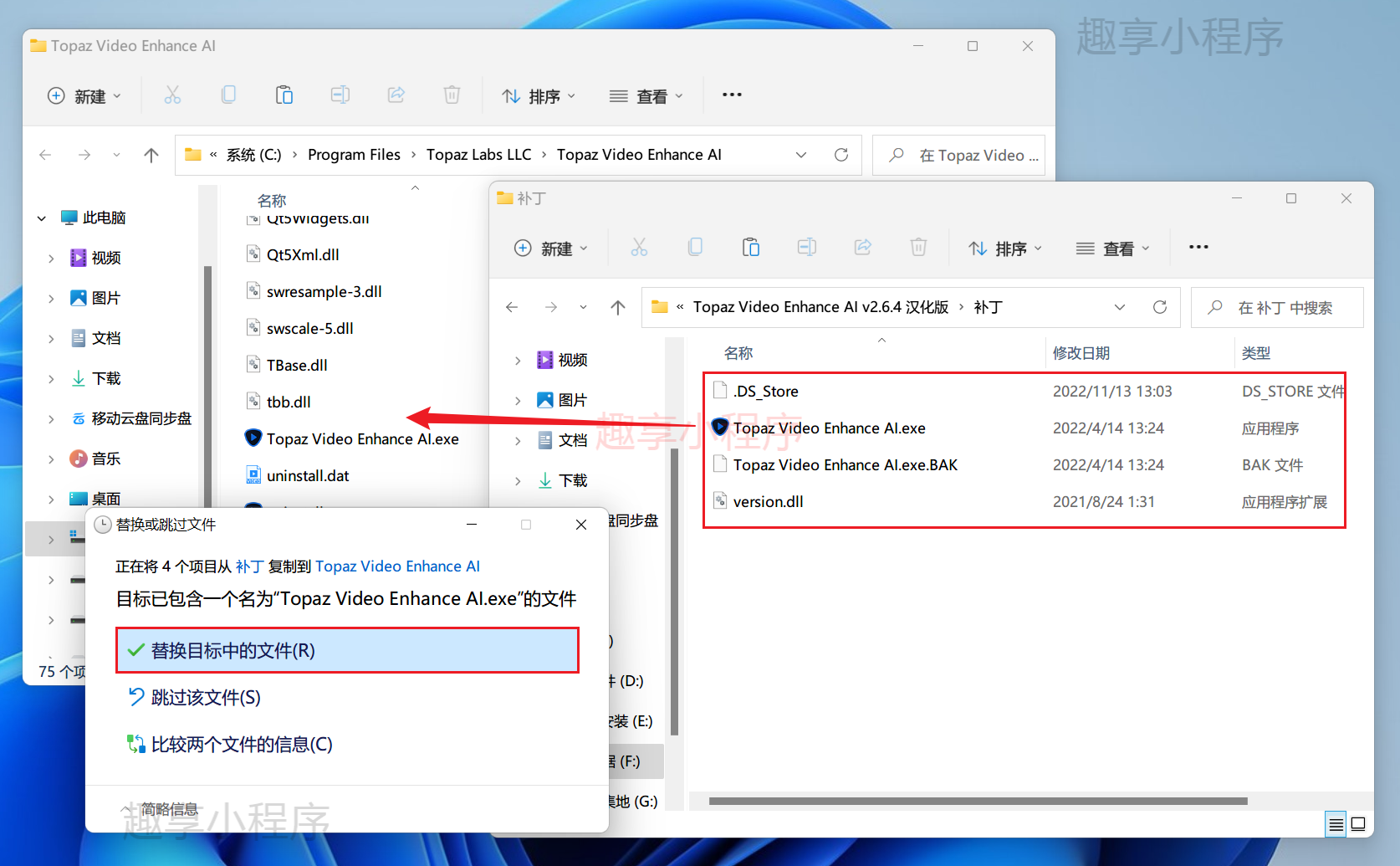Click the Topaz Video Enhance AI.exe icon in the 补丁 window

720,428
